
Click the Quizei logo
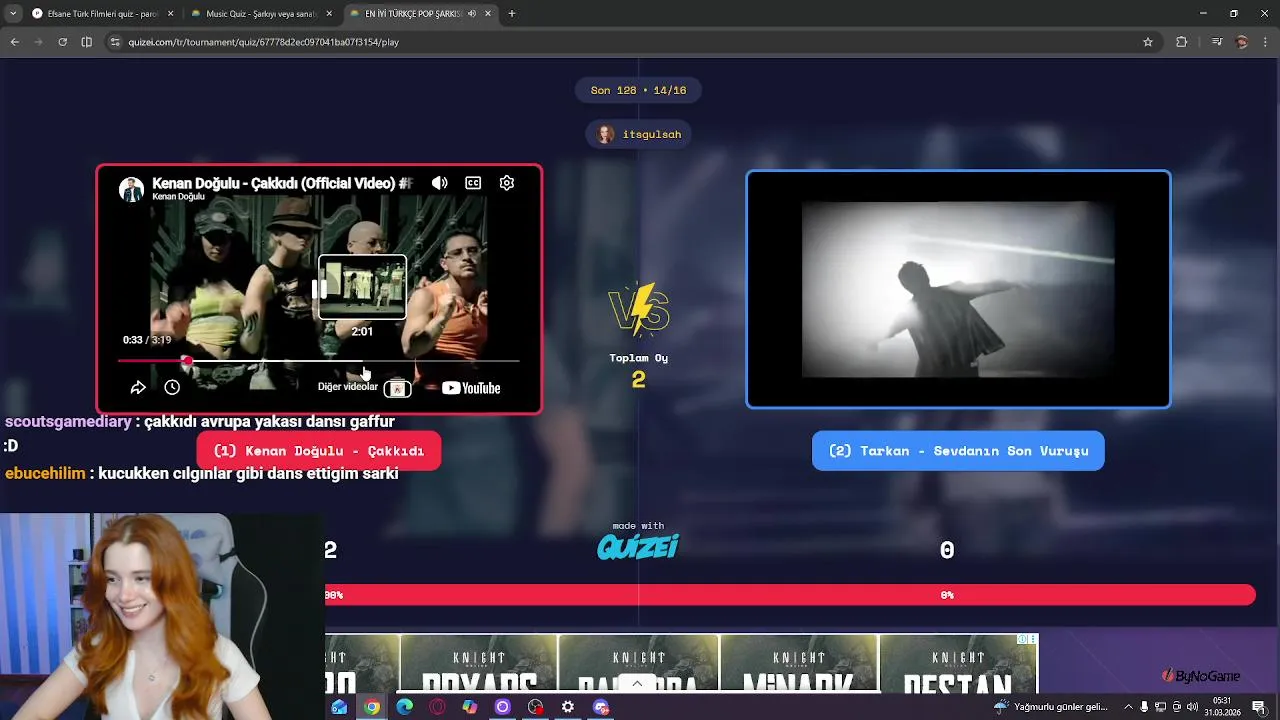[x=638, y=546]
